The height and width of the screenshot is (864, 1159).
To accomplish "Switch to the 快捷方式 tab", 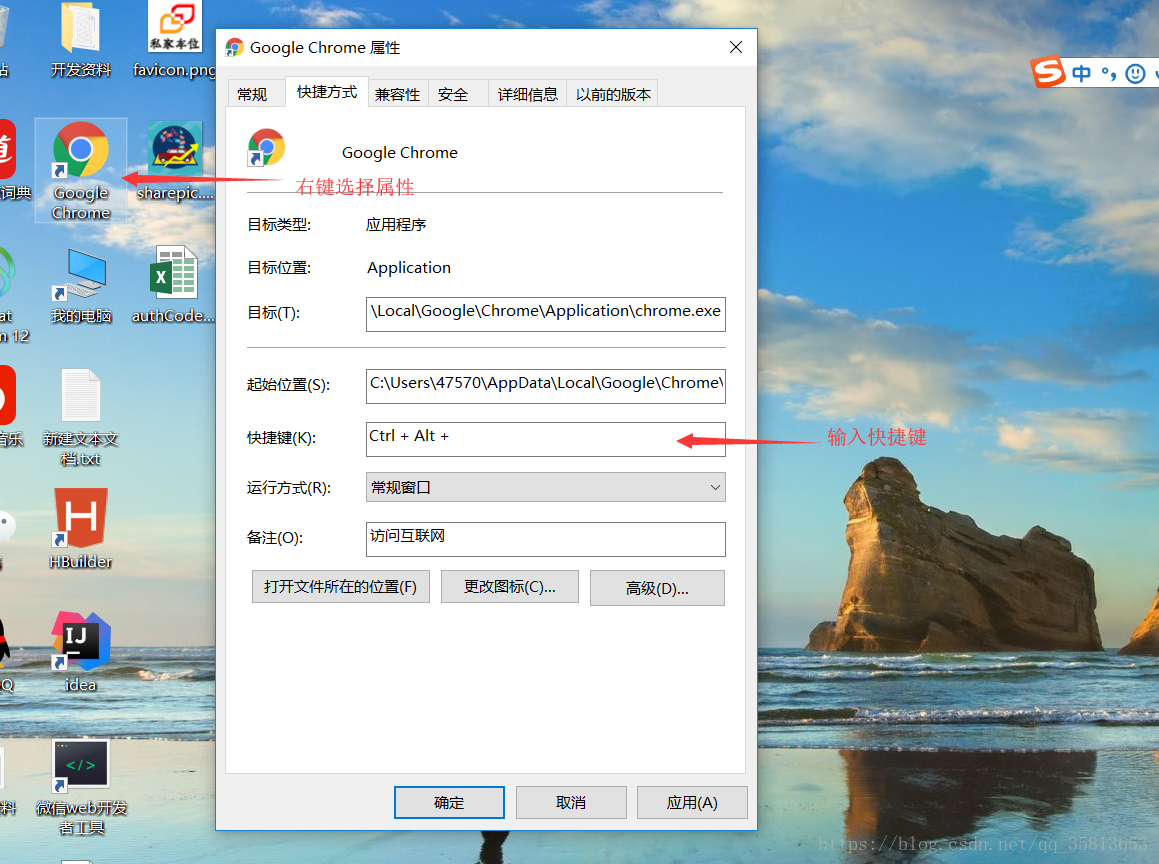I will (327, 92).
